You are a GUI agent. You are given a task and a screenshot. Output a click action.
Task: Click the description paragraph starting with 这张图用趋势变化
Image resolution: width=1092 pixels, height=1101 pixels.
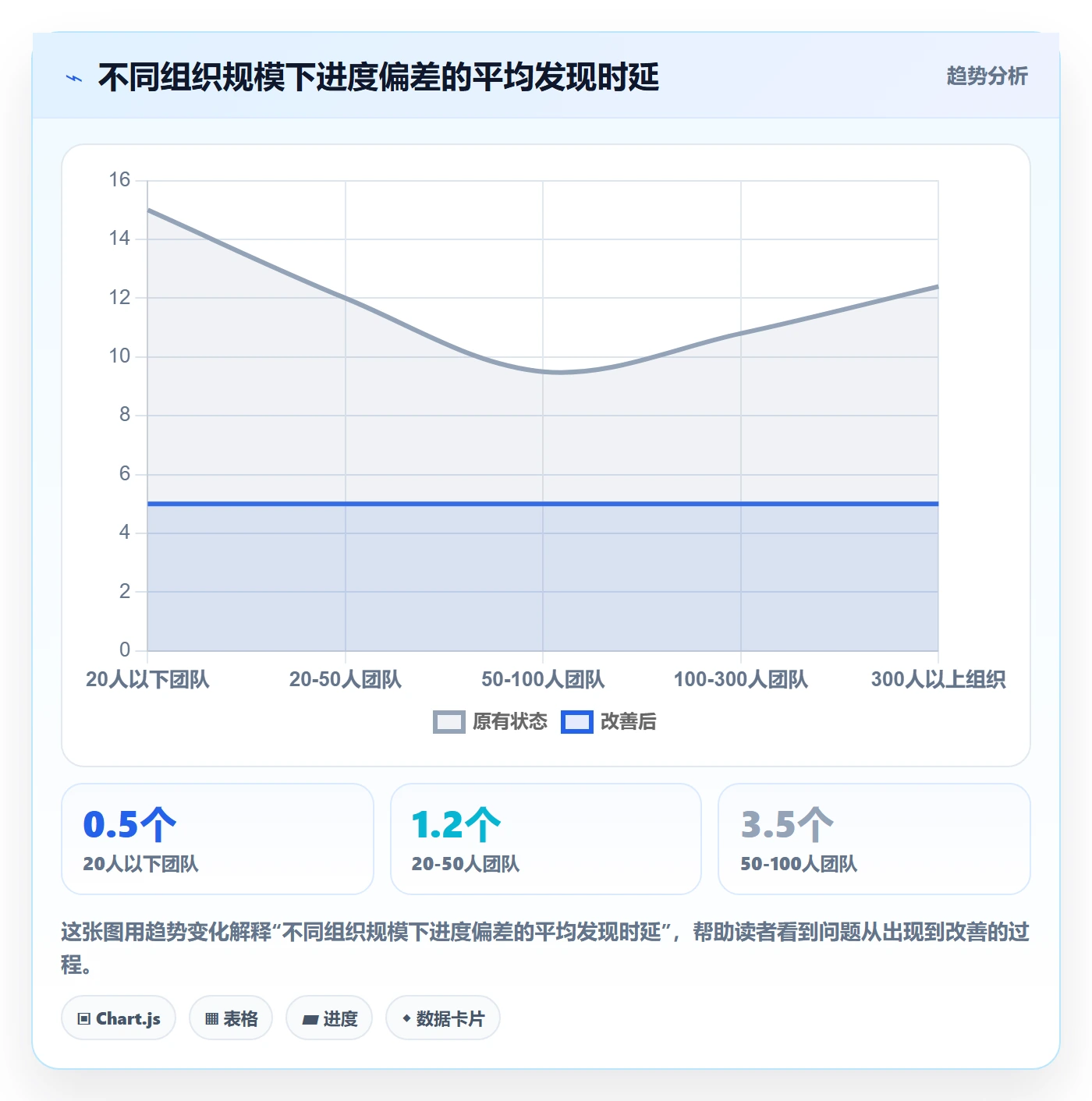pyautogui.click(x=545, y=948)
